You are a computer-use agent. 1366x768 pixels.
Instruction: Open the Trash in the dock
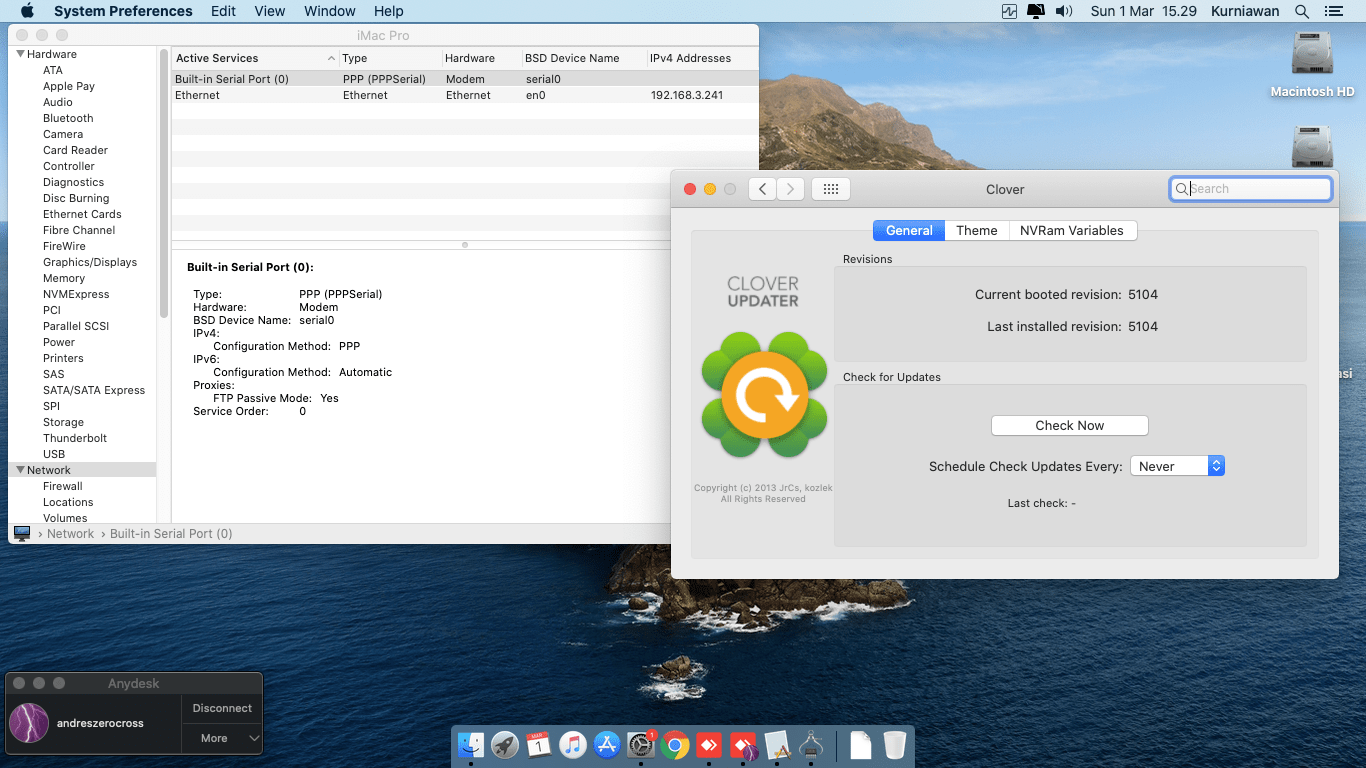coord(894,745)
